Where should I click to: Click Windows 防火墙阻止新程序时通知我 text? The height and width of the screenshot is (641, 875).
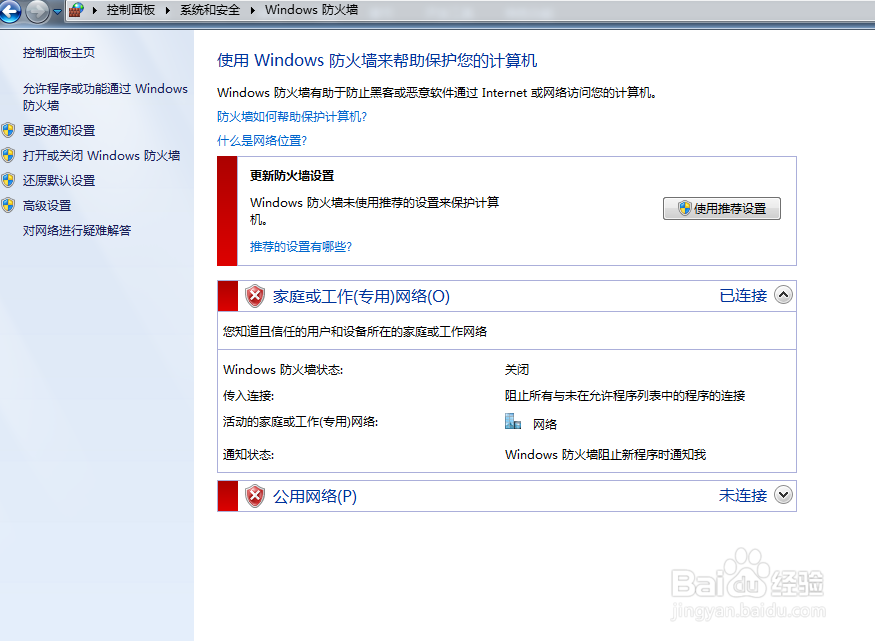point(605,454)
